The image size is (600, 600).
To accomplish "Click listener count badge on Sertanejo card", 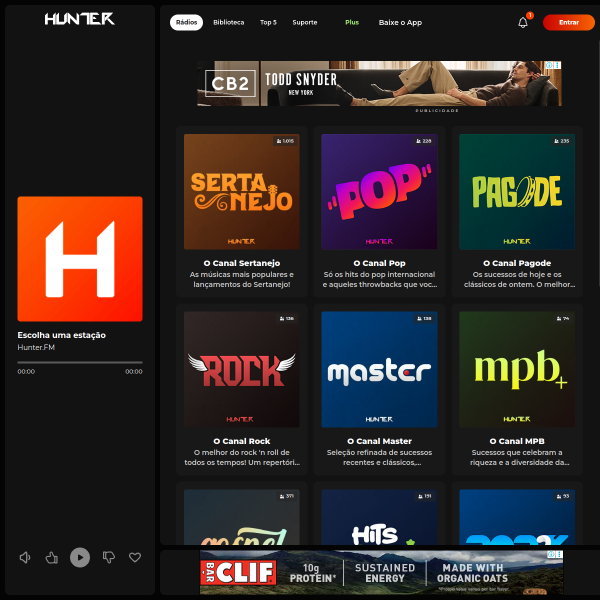I will [285, 141].
